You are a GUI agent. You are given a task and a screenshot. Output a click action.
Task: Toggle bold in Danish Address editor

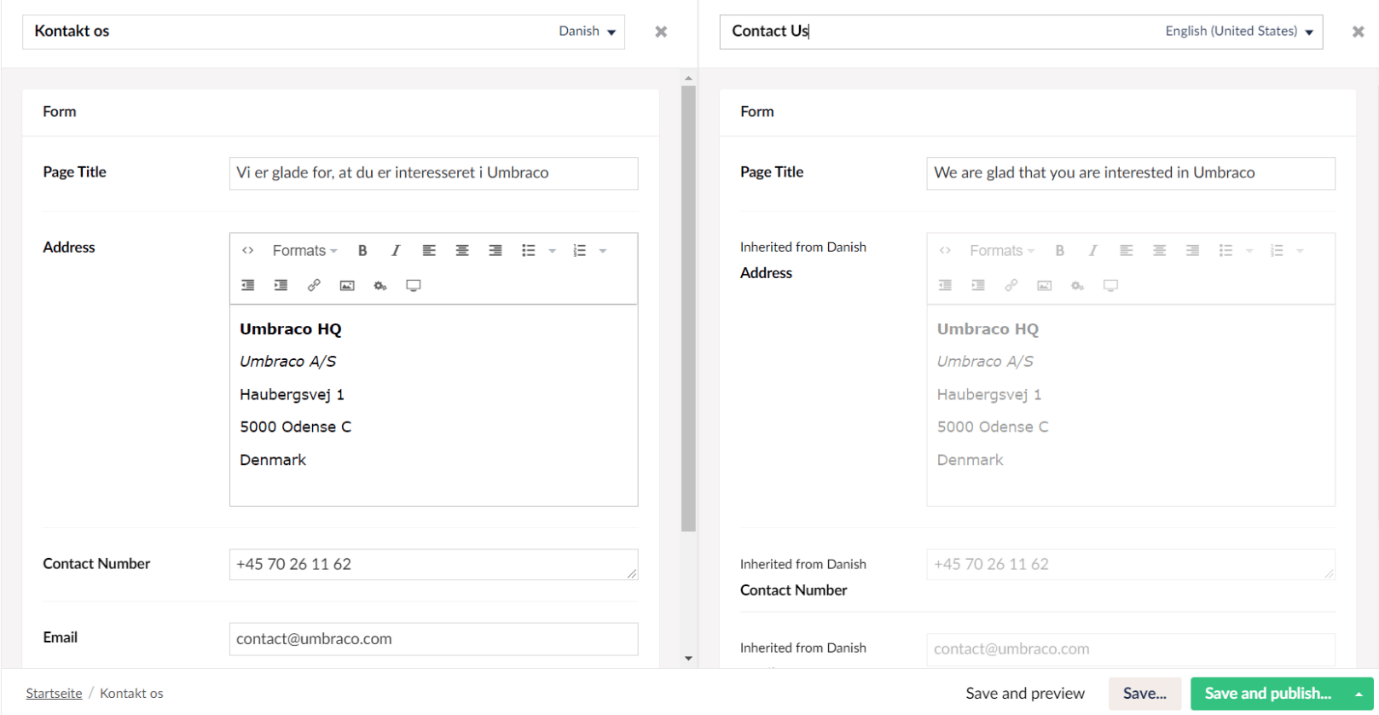tap(363, 251)
